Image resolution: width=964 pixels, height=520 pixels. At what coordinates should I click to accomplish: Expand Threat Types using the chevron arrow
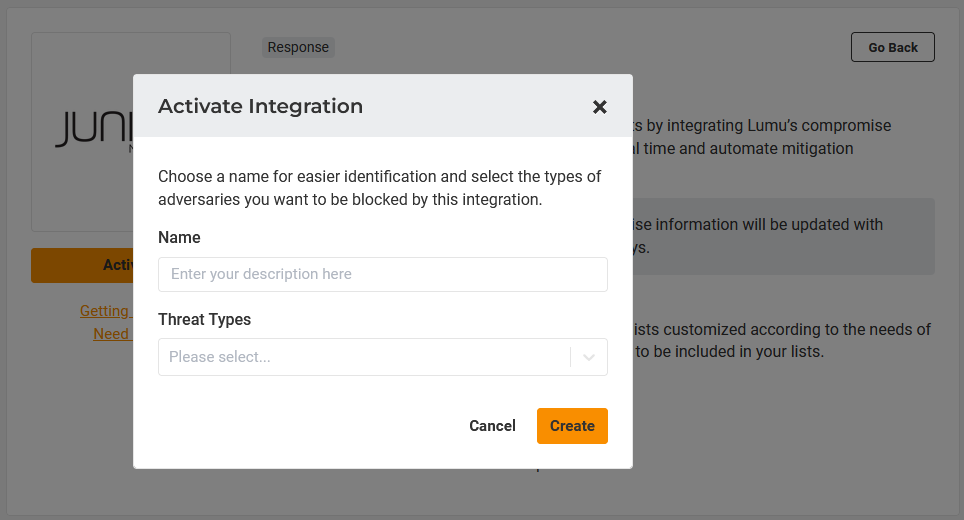tap(589, 357)
